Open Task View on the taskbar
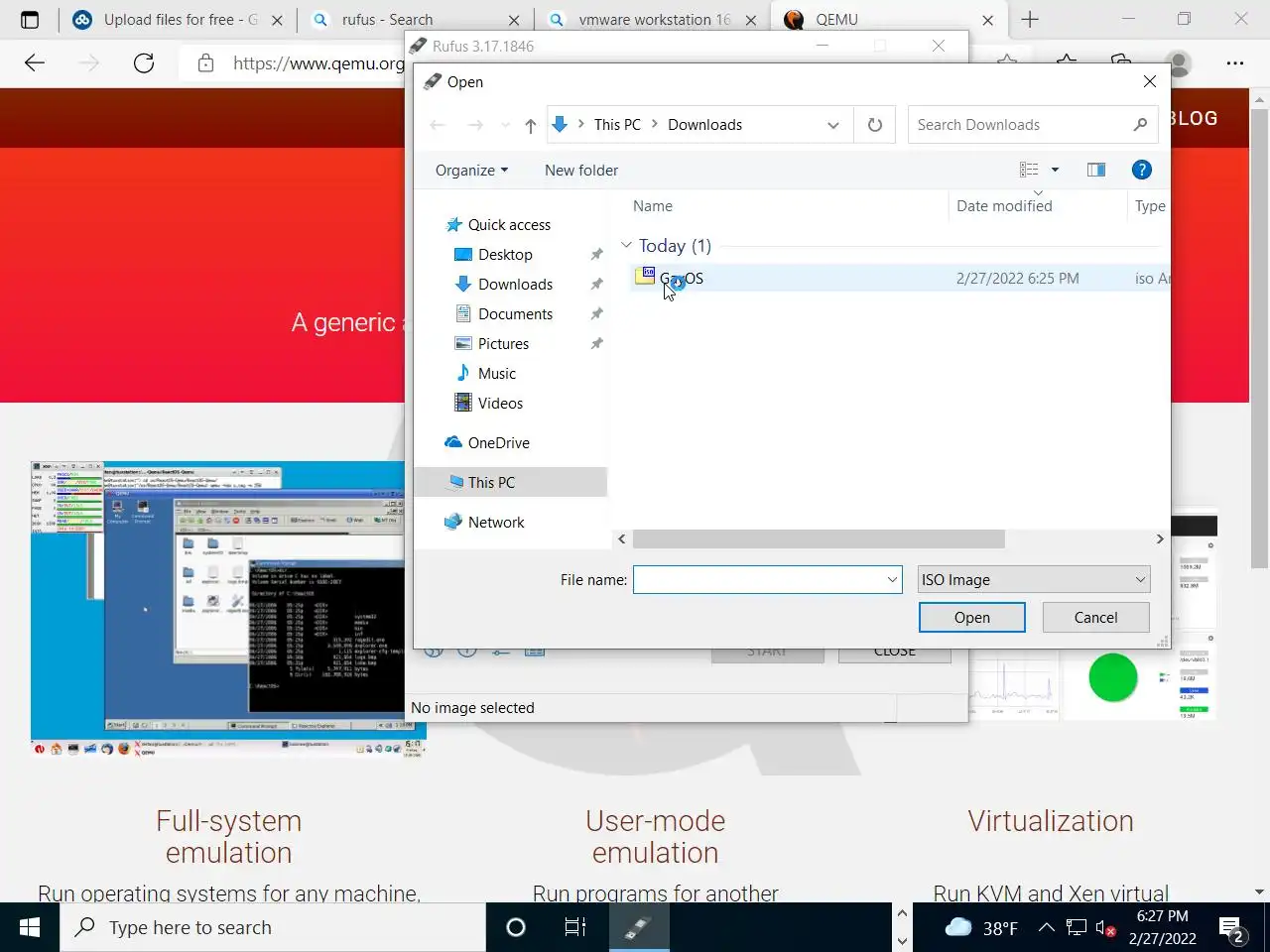 click(575, 927)
